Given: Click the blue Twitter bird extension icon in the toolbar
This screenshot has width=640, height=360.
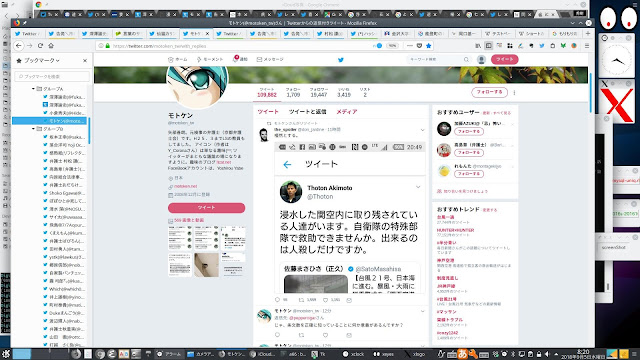Looking at the screenshot, I should [542, 46].
